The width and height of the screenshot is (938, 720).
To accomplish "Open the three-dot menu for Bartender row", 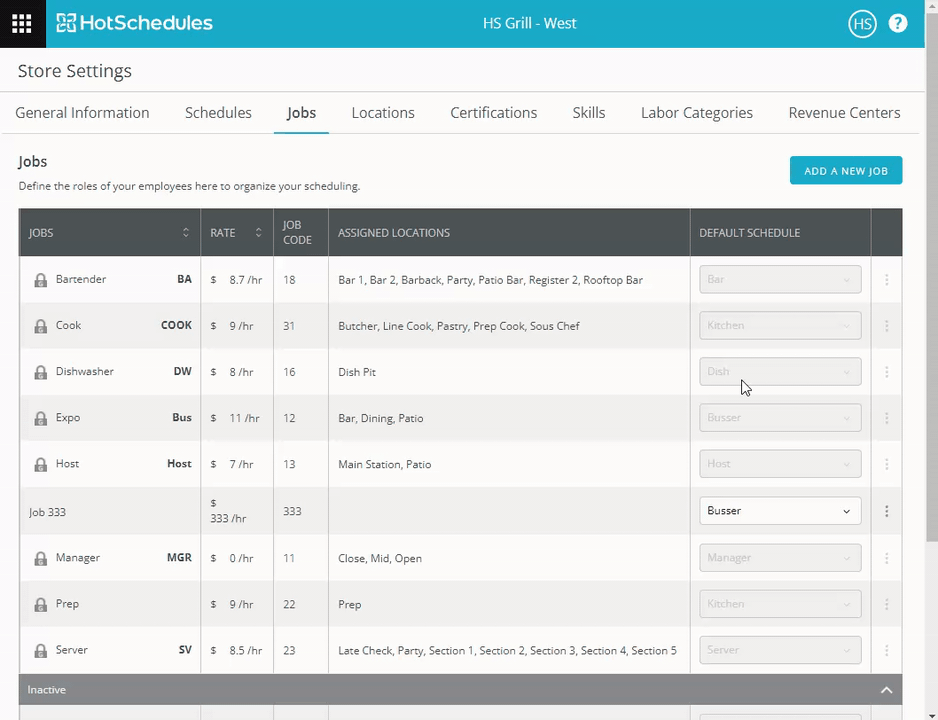I will [886, 280].
